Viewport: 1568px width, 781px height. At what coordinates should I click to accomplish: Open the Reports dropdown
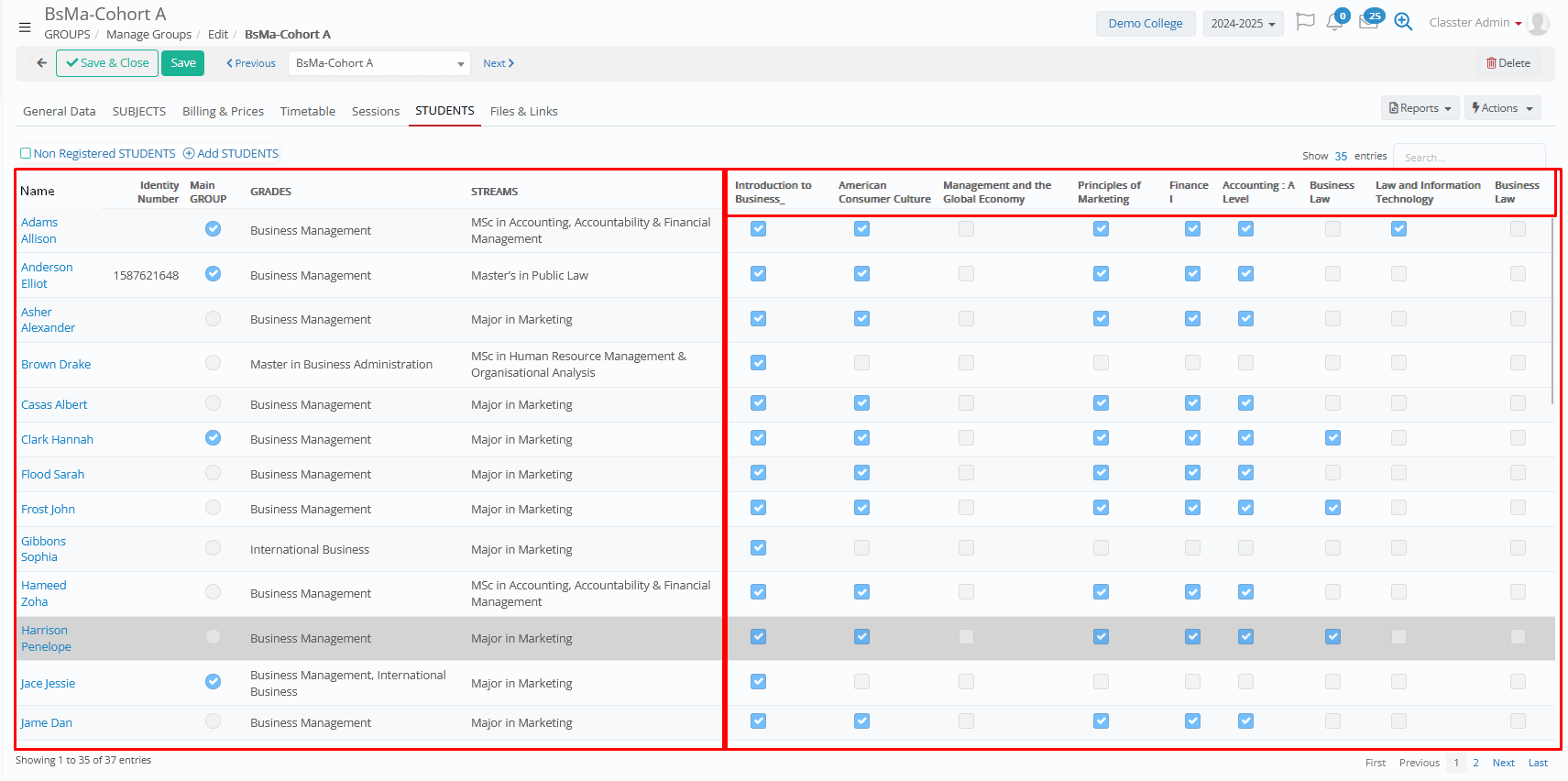point(1420,108)
